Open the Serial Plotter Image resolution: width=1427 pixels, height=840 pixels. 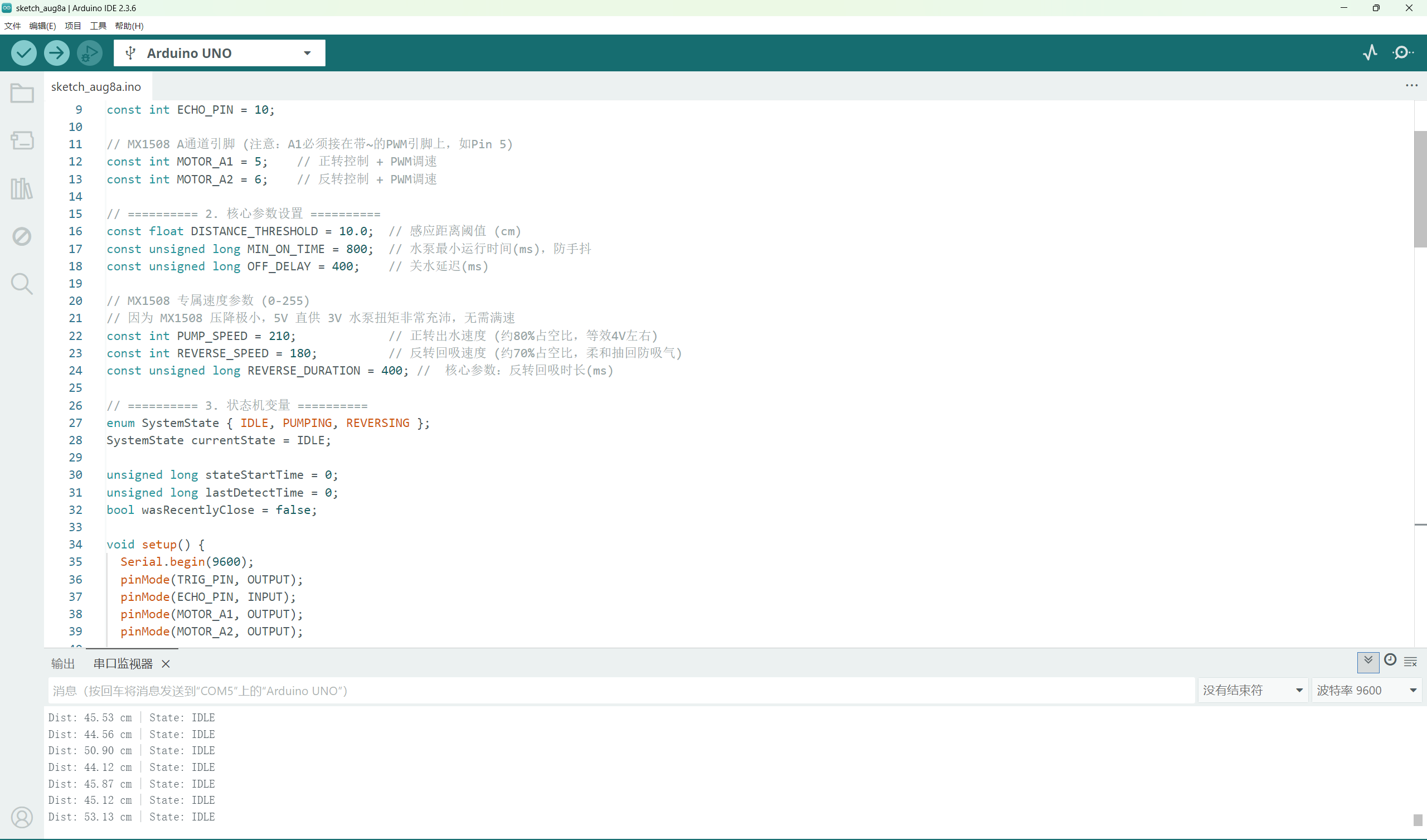point(1369,53)
